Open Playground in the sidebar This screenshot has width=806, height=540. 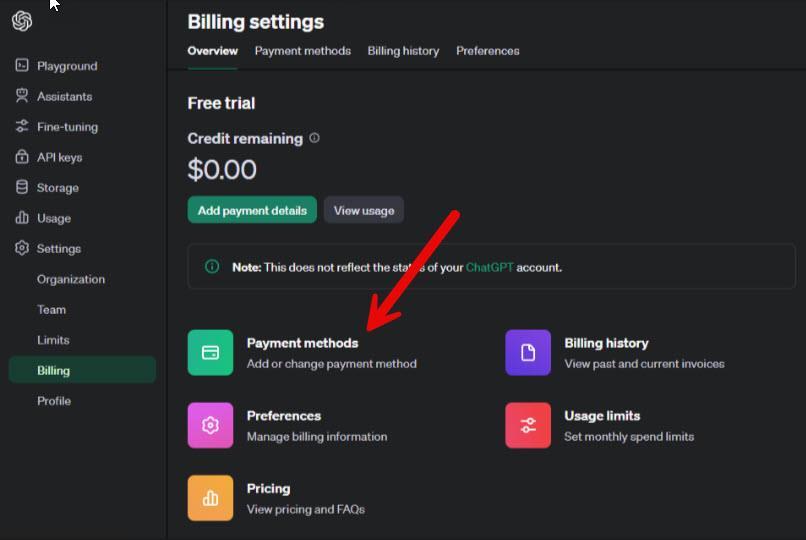[67, 66]
